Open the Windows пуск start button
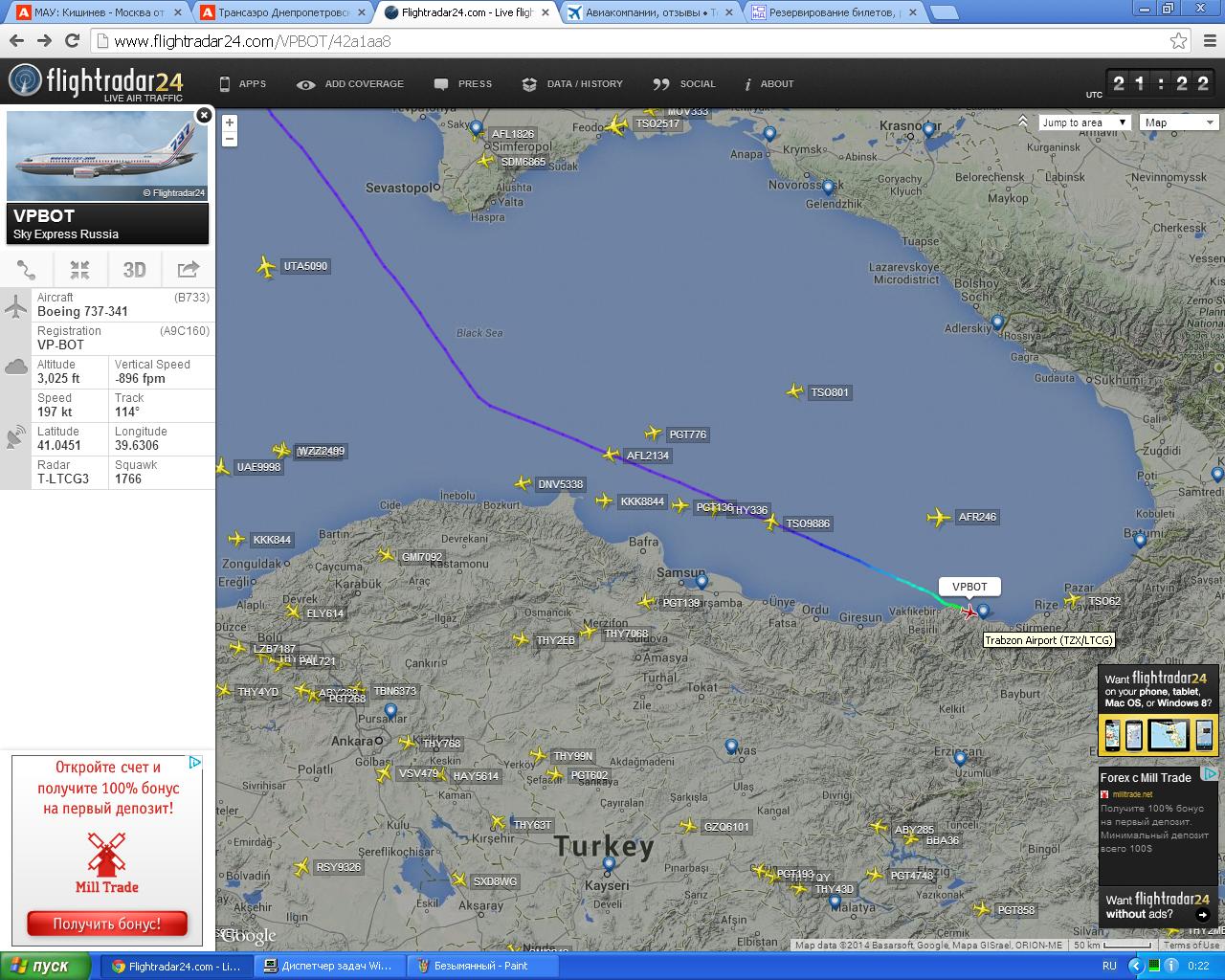Screen dimensions: 1225x980 point(46,966)
